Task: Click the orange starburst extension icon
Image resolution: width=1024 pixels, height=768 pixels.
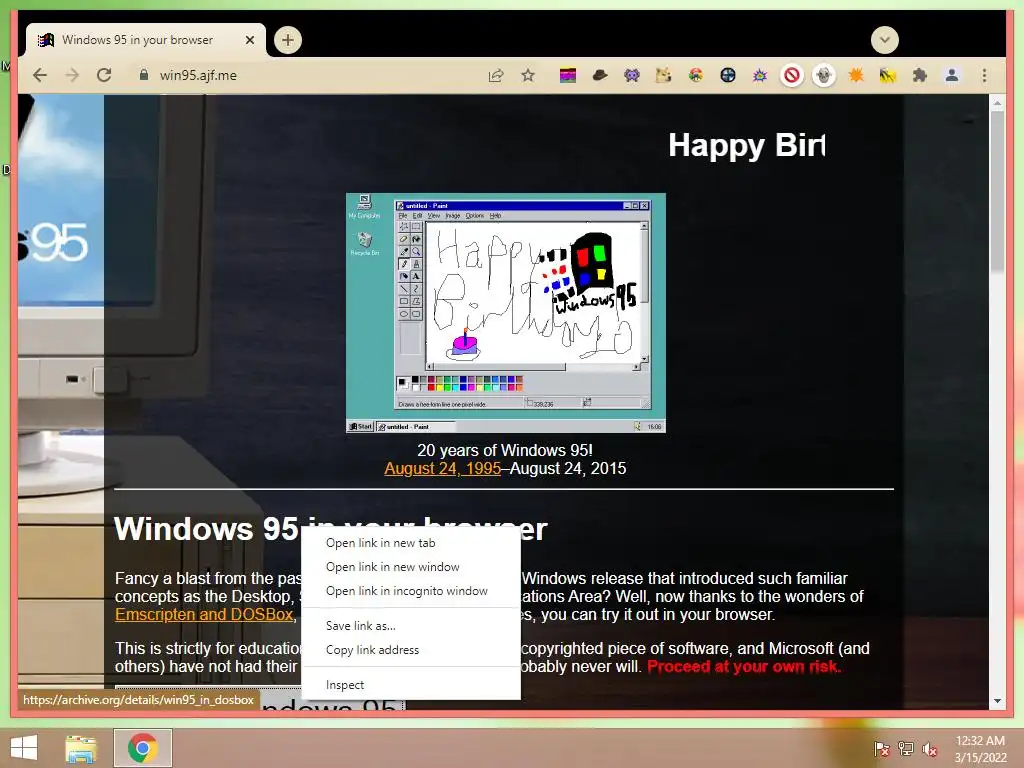Action: pyautogui.click(x=856, y=76)
